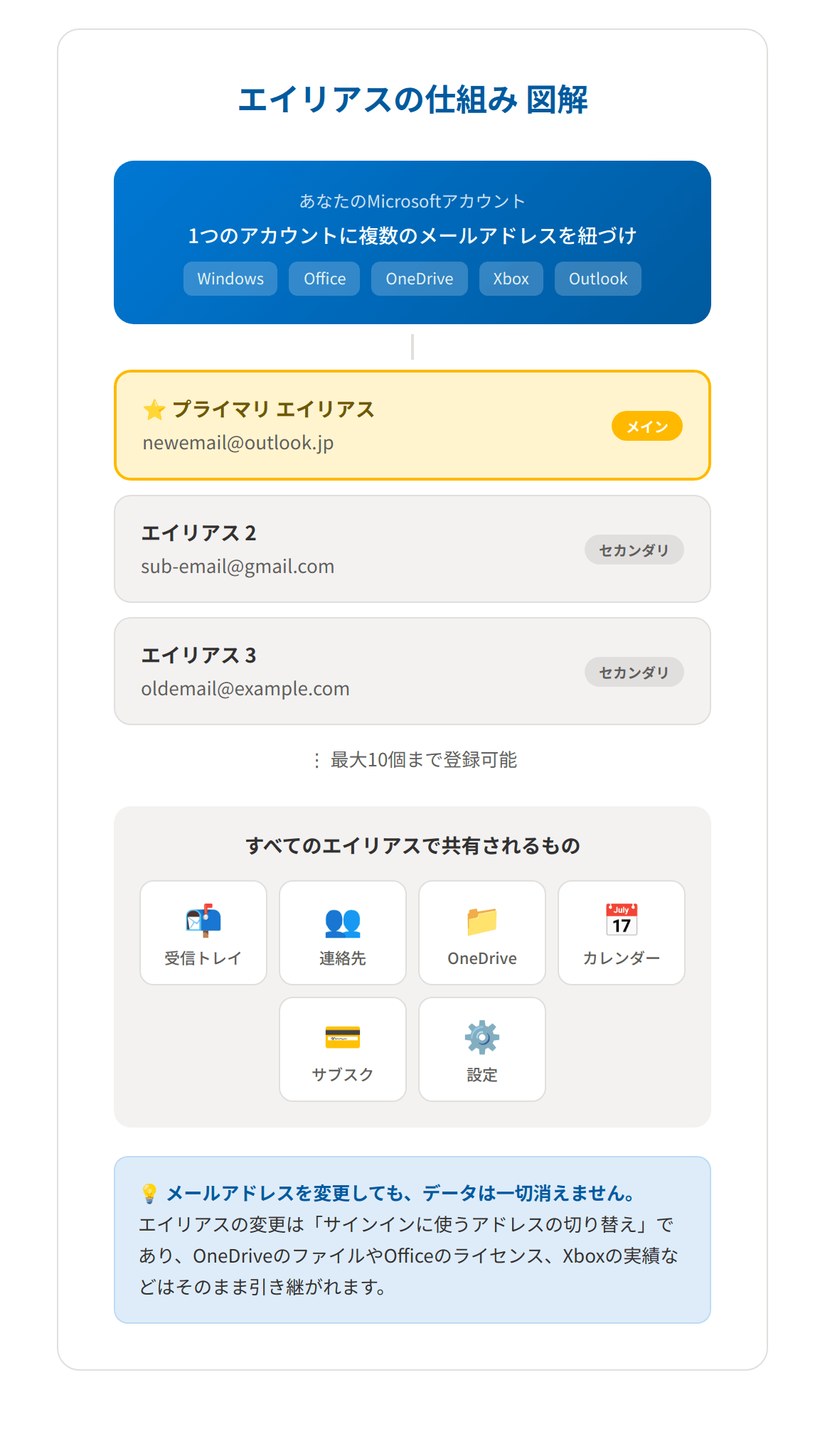825x1456 pixels.
Task: Select the OneDrive chip in blue banner
Action: point(420,279)
